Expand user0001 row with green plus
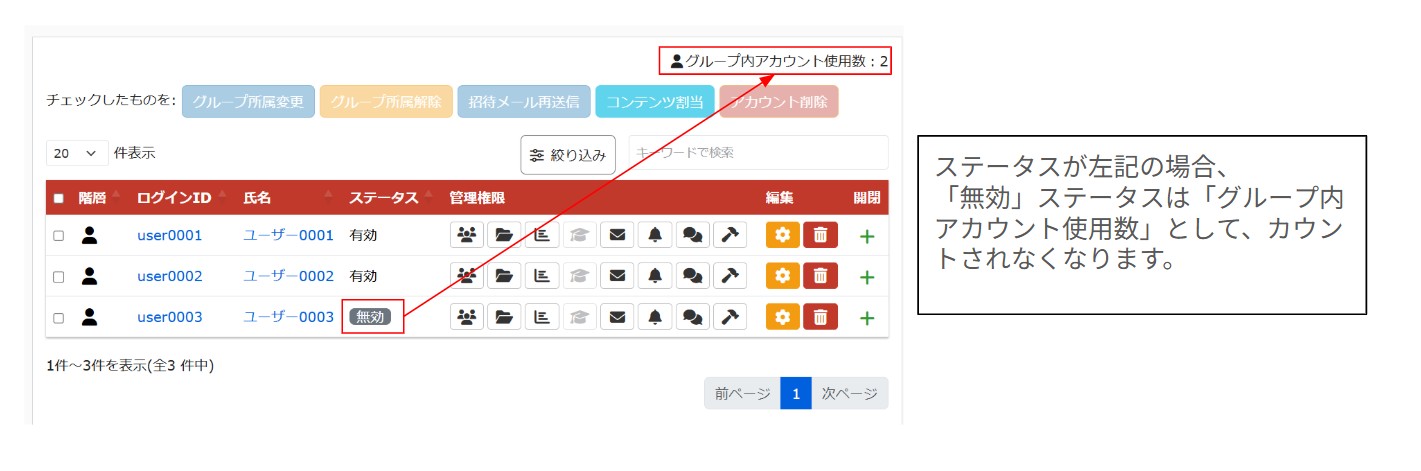 click(867, 236)
